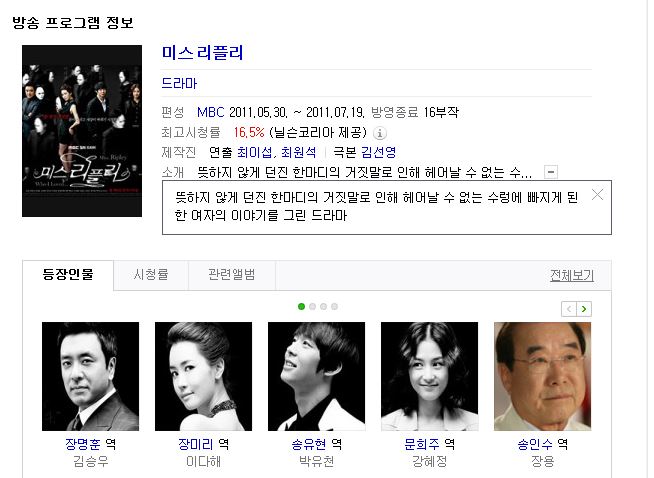Click the 드라마 genre link

tap(179, 83)
